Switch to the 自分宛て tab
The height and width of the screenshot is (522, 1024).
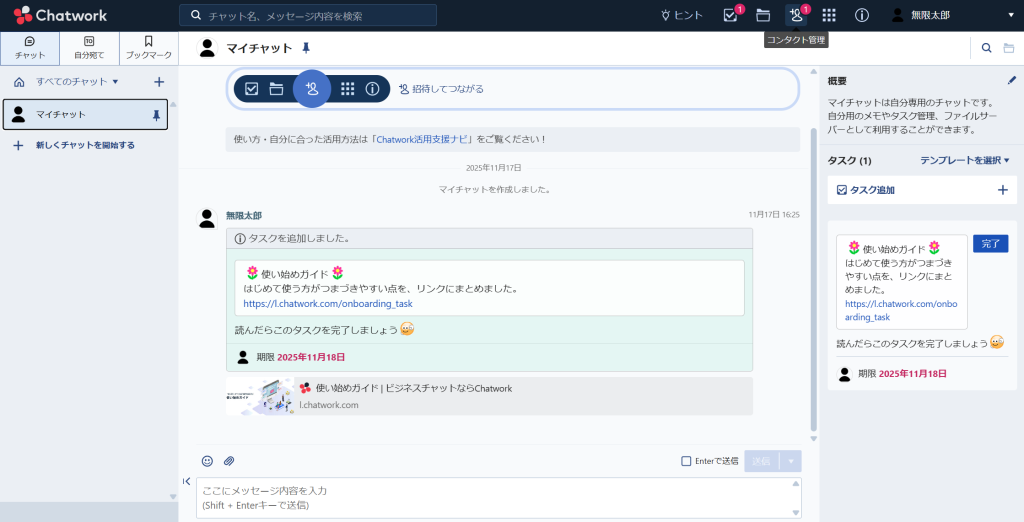(x=89, y=48)
